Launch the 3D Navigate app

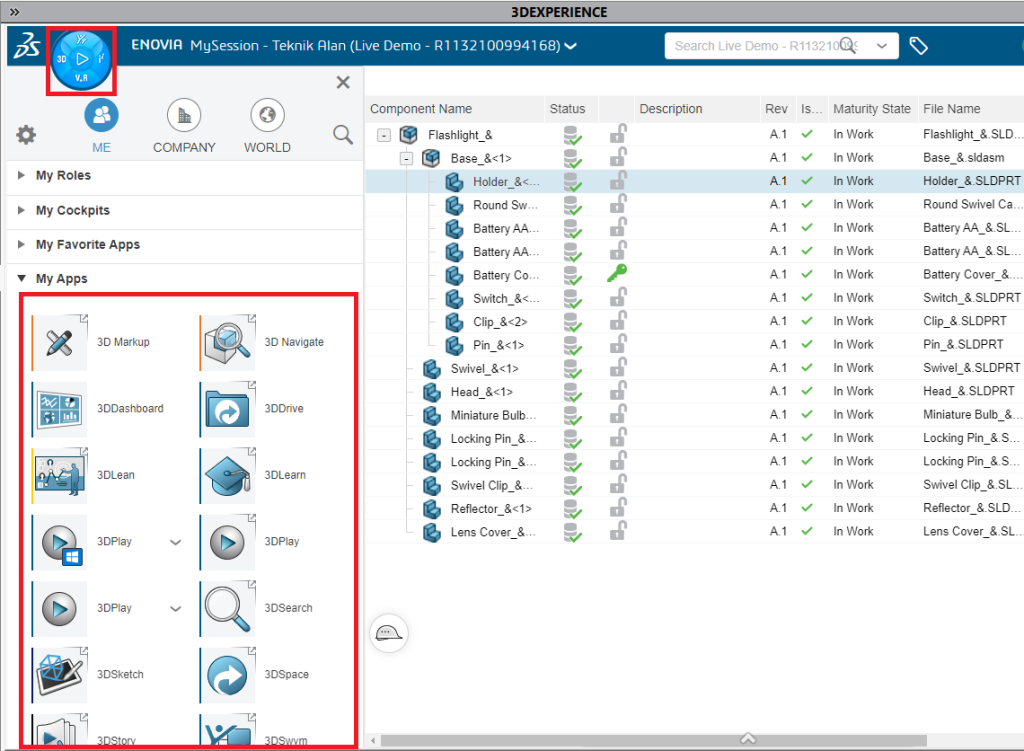[228, 342]
